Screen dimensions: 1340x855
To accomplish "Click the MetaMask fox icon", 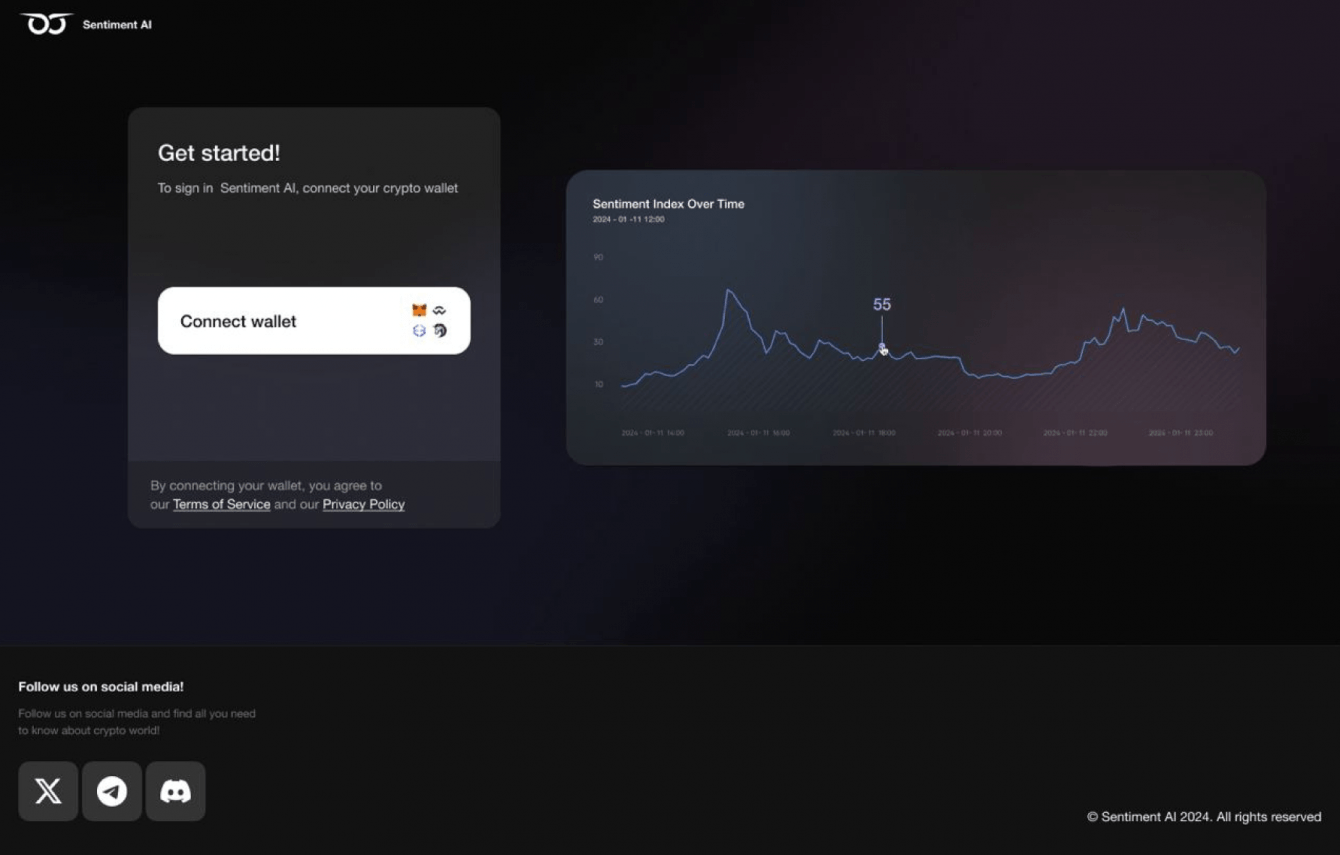I will point(419,311).
